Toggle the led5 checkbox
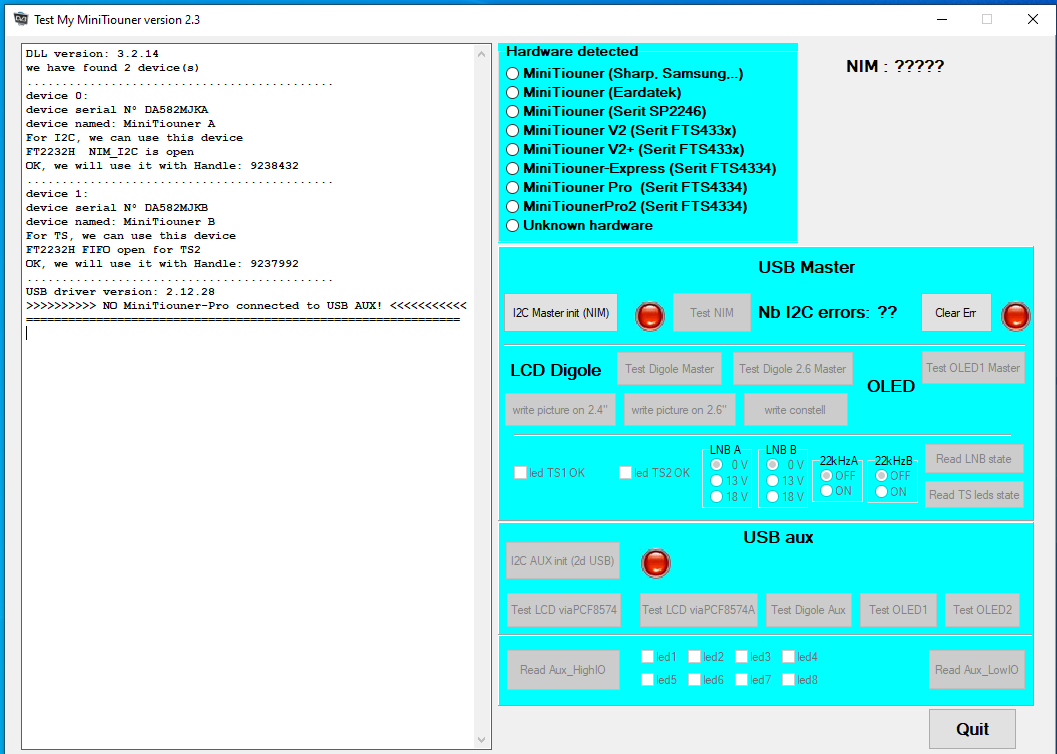 pos(648,680)
